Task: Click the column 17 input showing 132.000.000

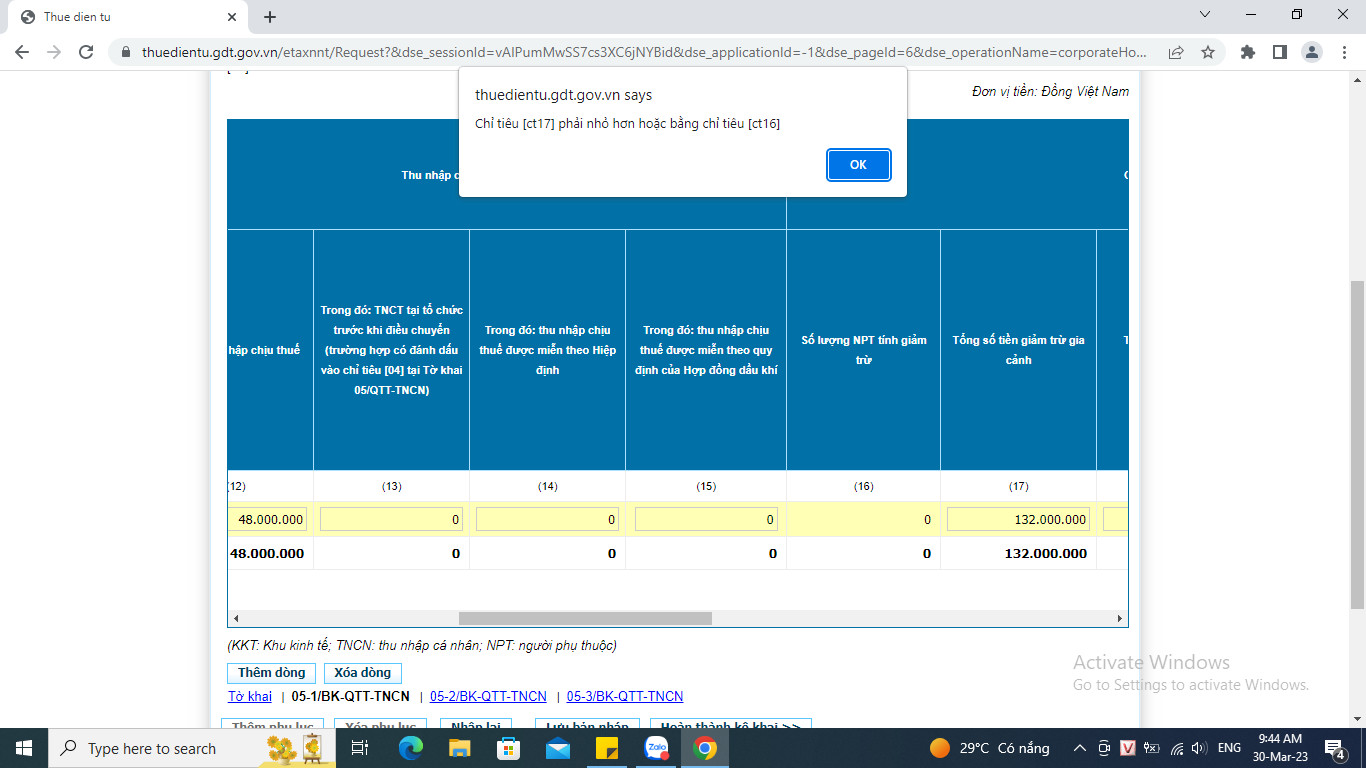Action: tap(1017, 519)
